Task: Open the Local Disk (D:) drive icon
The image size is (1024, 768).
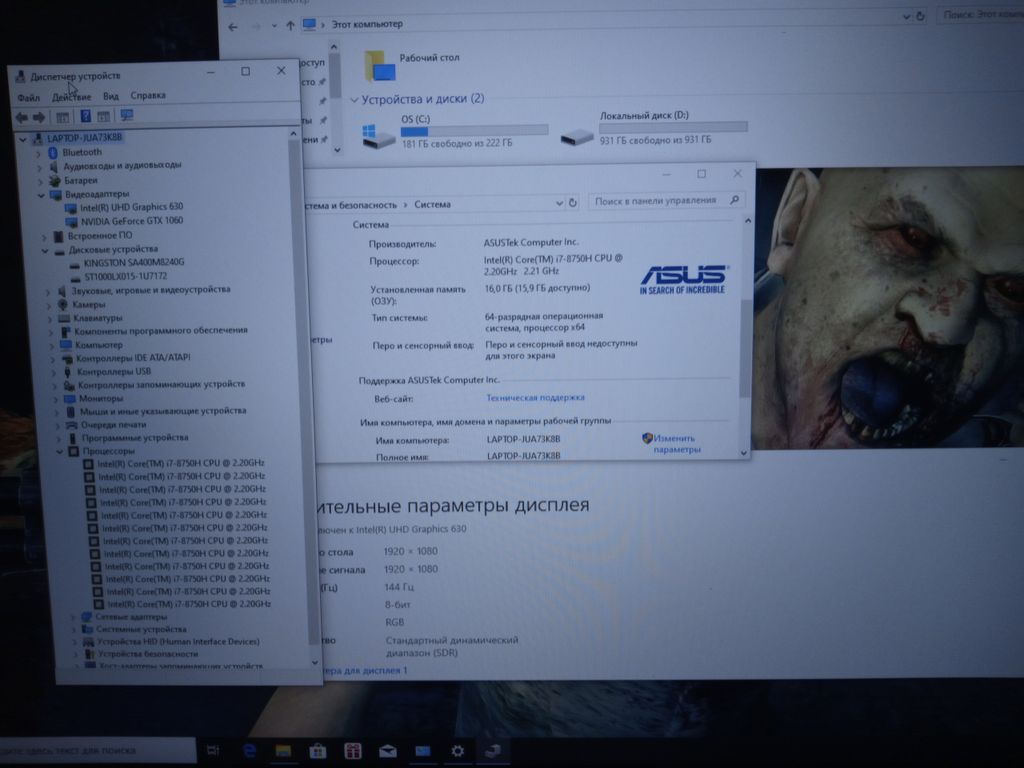Action: pyautogui.click(x=578, y=136)
